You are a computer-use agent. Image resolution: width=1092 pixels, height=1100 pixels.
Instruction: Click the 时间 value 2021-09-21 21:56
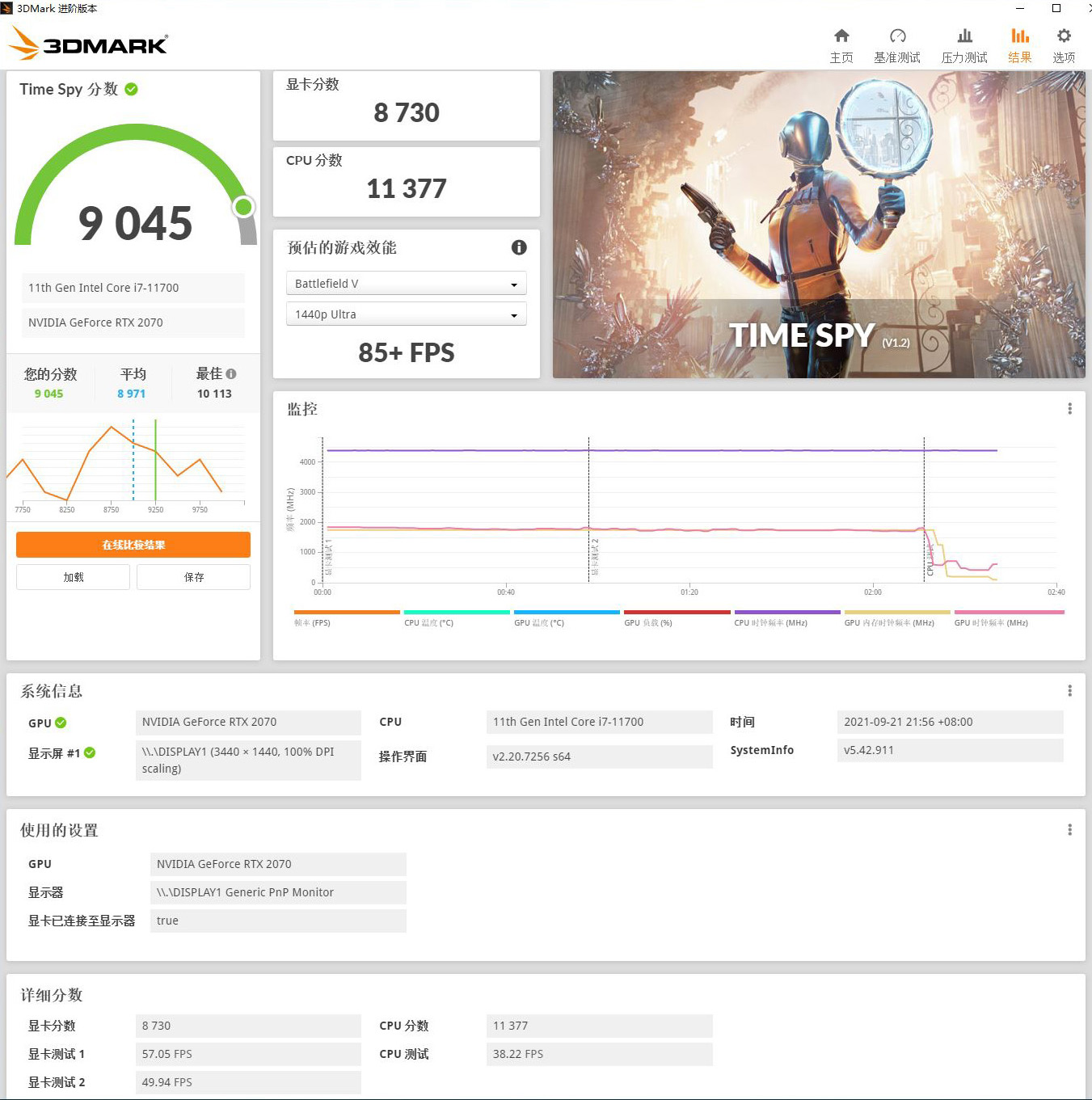950,723
